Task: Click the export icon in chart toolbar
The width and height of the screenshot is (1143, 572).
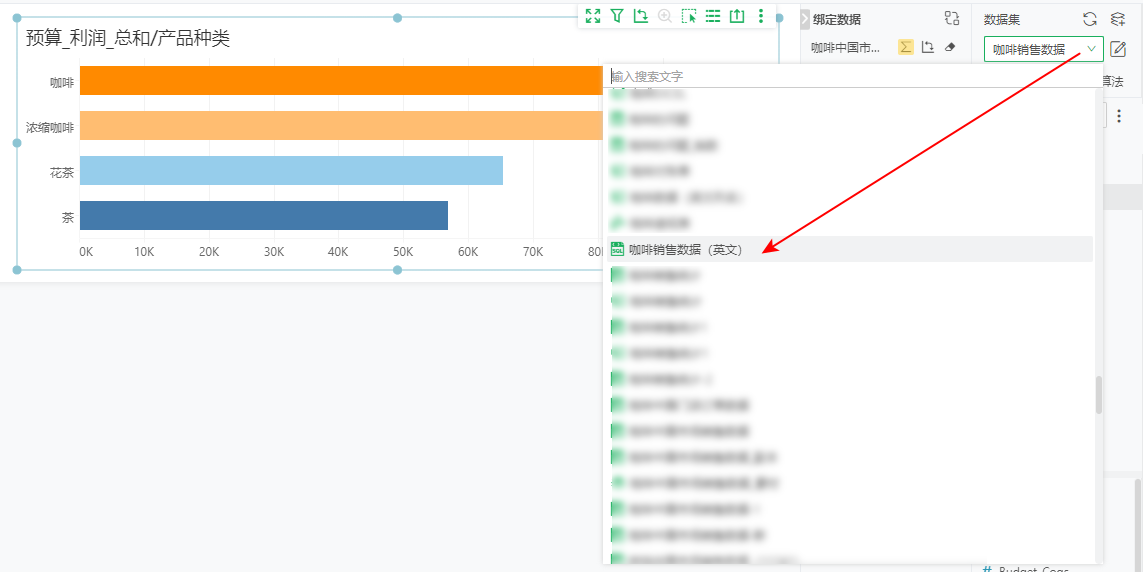Action: [x=737, y=16]
